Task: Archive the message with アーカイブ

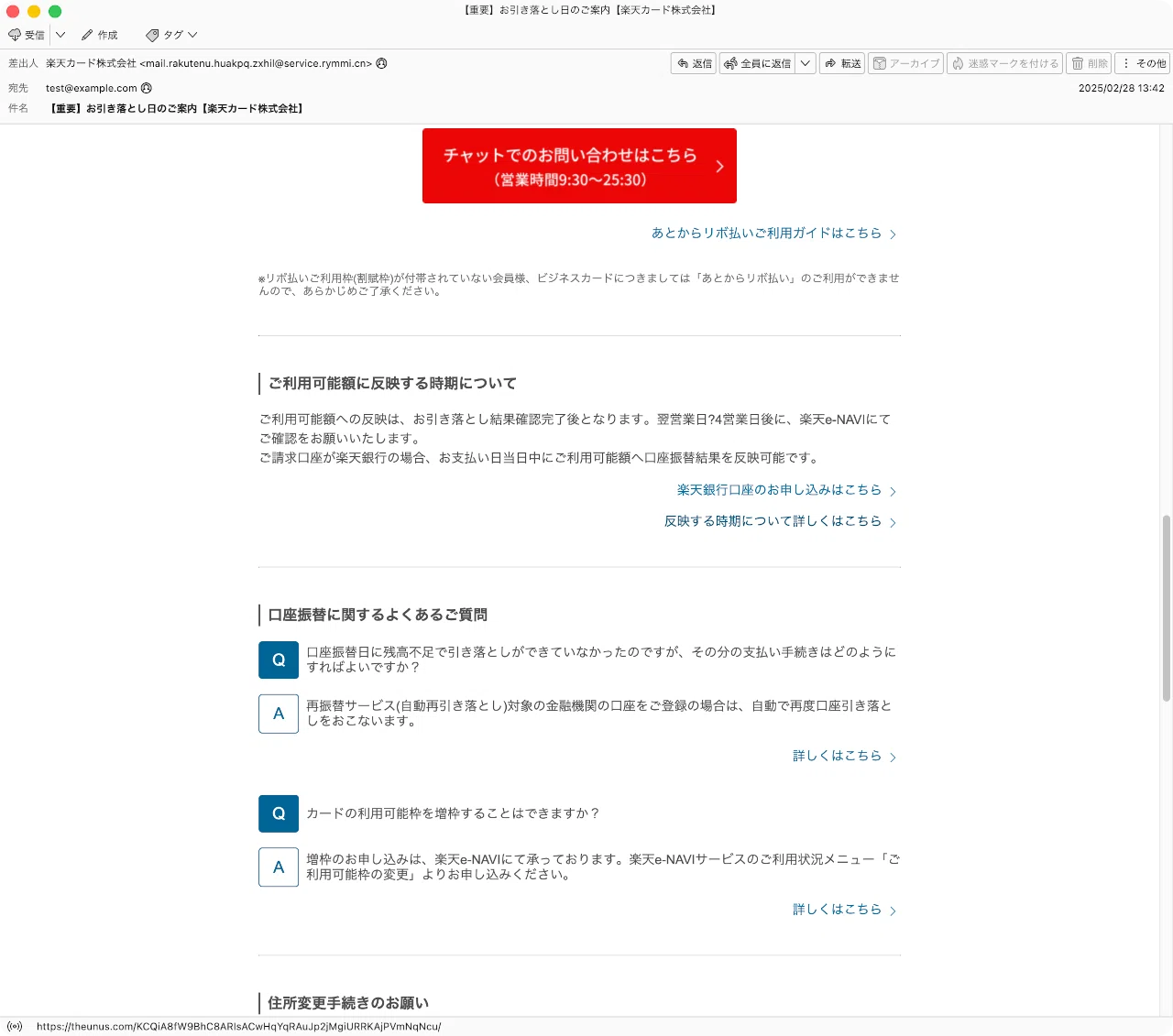Action: (x=905, y=63)
